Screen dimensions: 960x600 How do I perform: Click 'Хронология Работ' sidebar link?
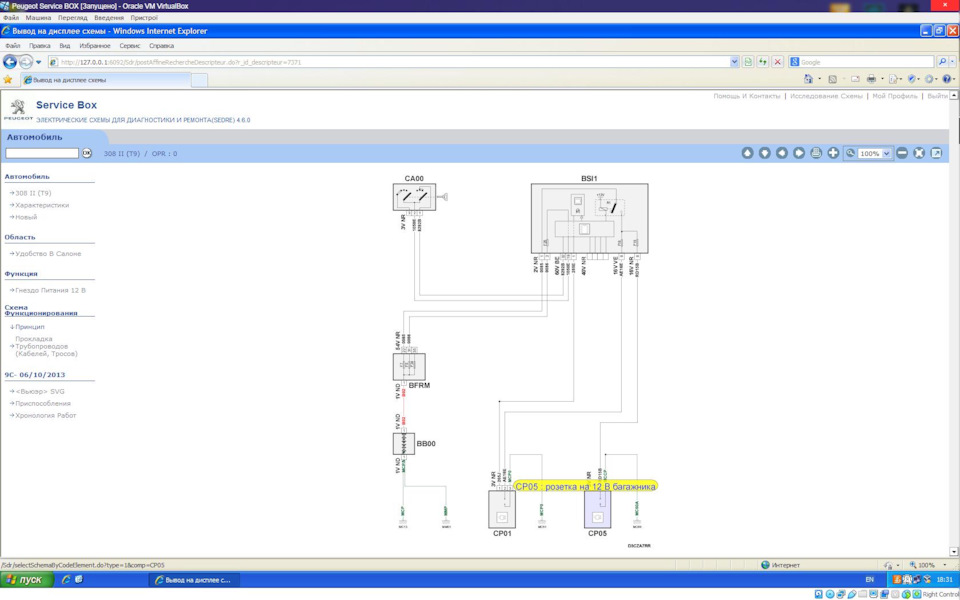pyautogui.click(x=46, y=415)
